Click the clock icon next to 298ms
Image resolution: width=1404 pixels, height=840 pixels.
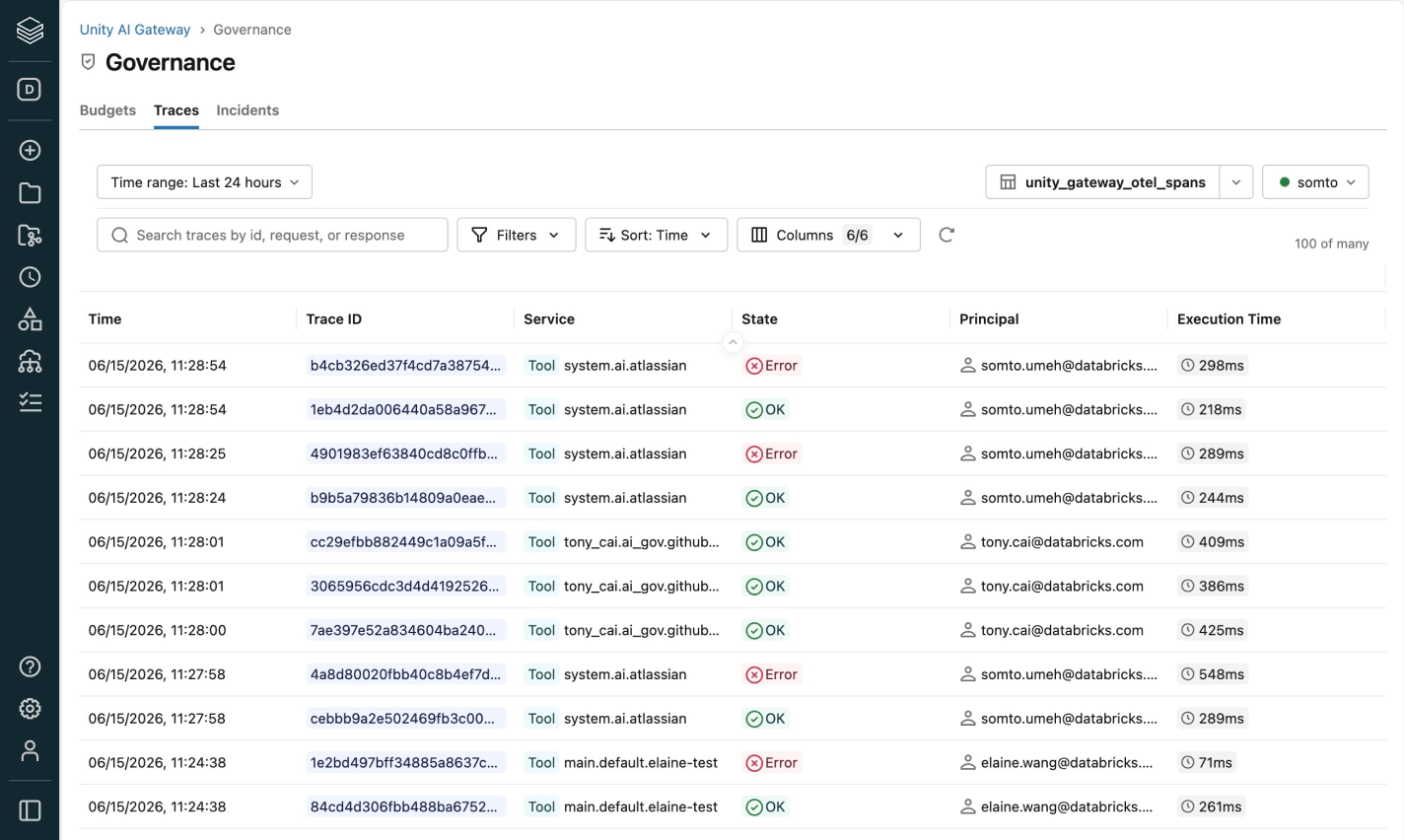(1188, 366)
